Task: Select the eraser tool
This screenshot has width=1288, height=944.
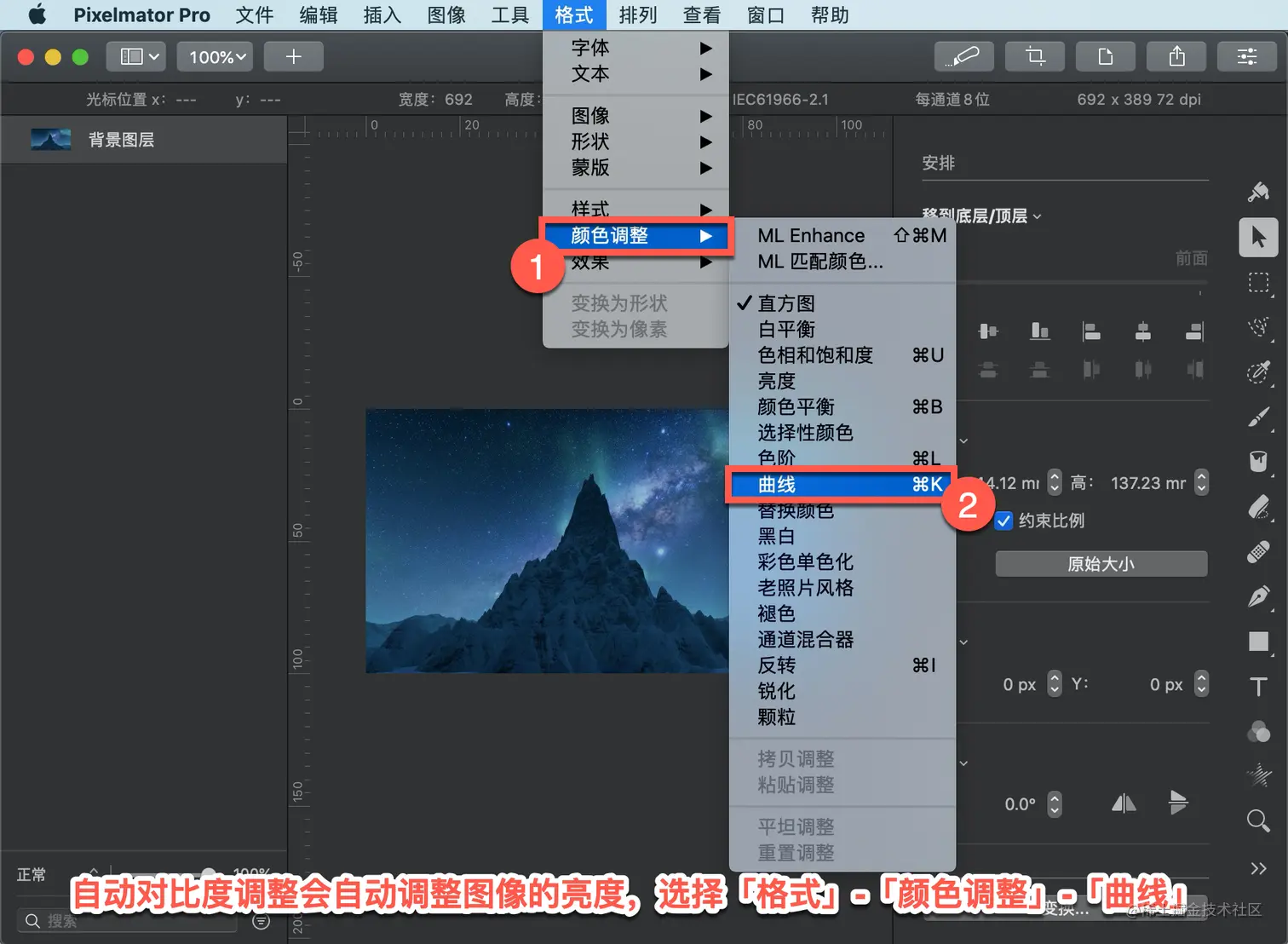Action: click(x=1258, y=507)
